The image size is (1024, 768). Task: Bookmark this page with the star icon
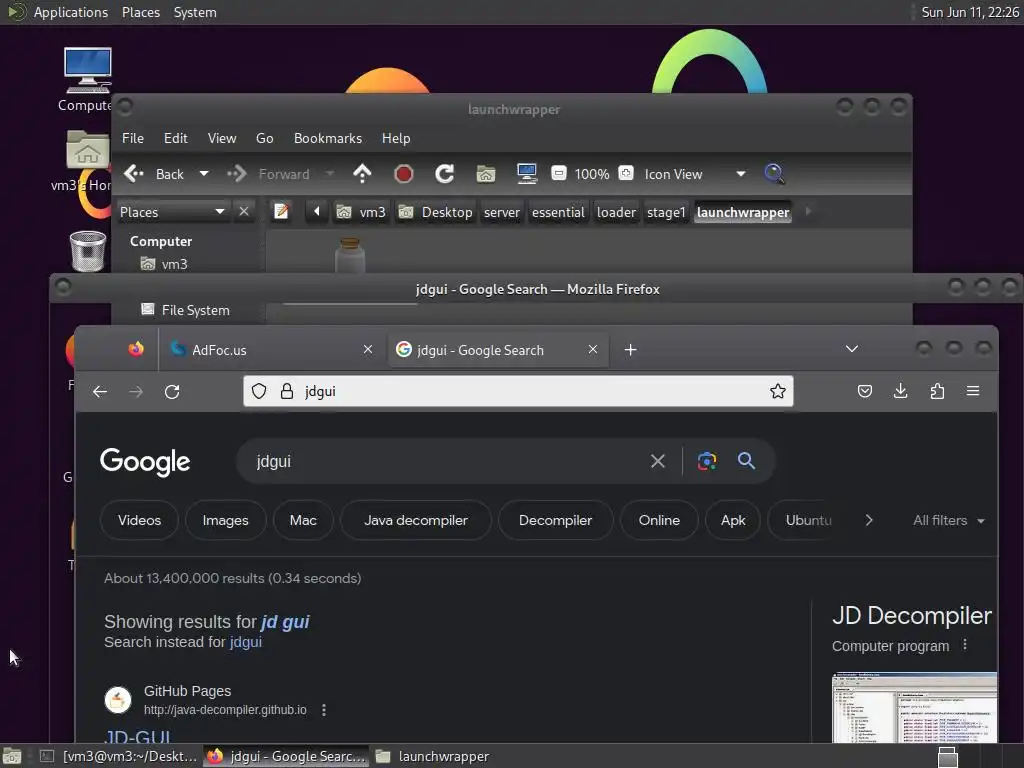click(x=777, y=391)
